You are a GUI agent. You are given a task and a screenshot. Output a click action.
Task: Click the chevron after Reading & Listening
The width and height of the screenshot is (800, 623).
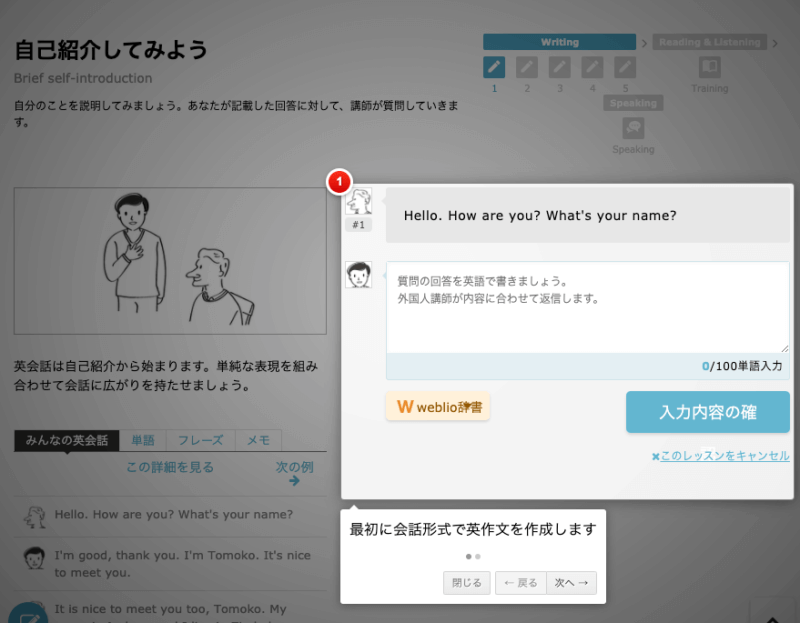(776, 42)
